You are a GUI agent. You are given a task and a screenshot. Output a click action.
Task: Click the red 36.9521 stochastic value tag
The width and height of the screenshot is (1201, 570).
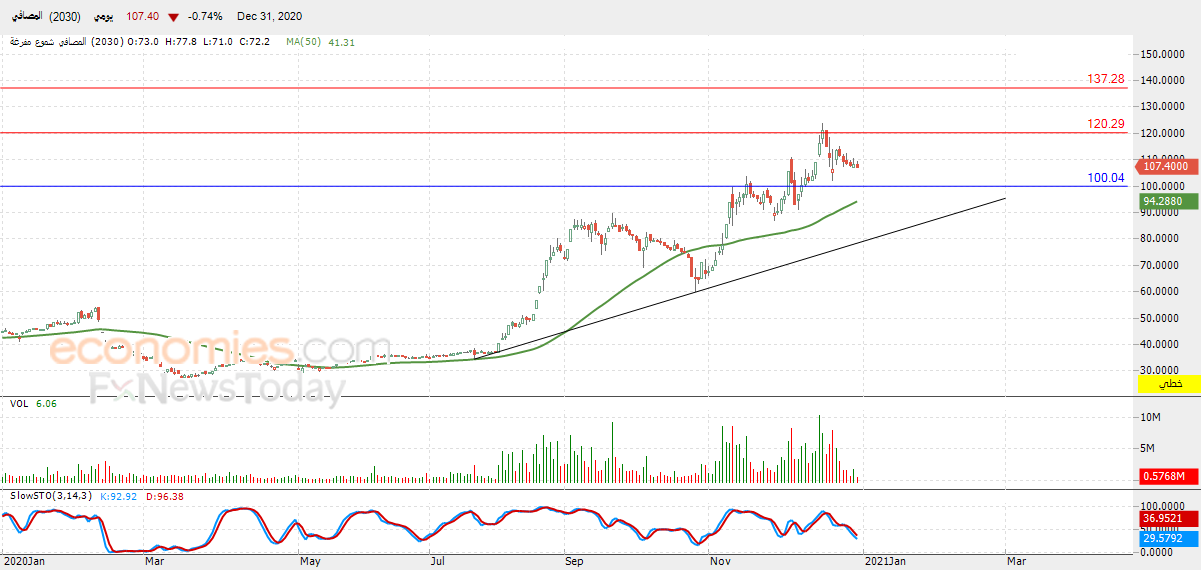(1164, 519)
